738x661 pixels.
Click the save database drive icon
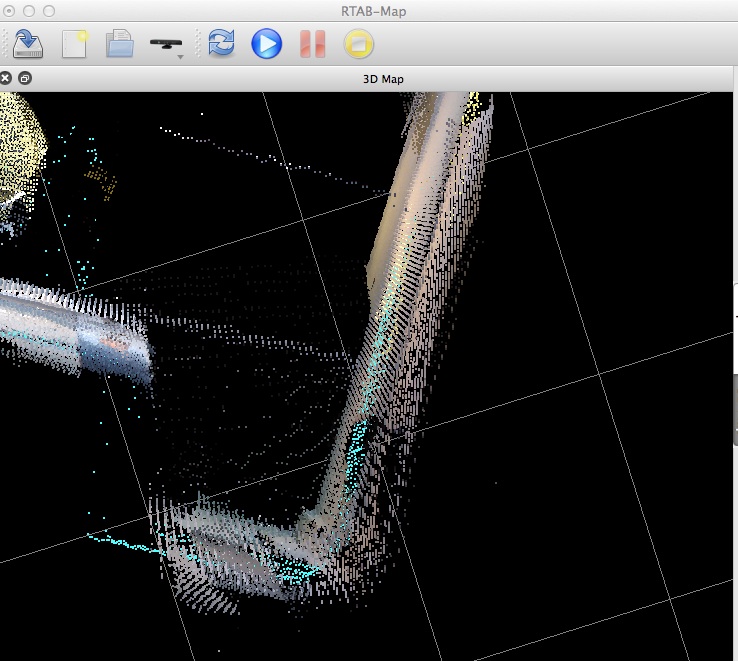28,44
